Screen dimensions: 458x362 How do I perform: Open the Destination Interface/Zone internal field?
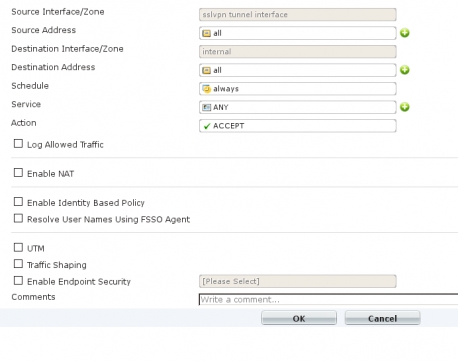click(x=298, y=52)
